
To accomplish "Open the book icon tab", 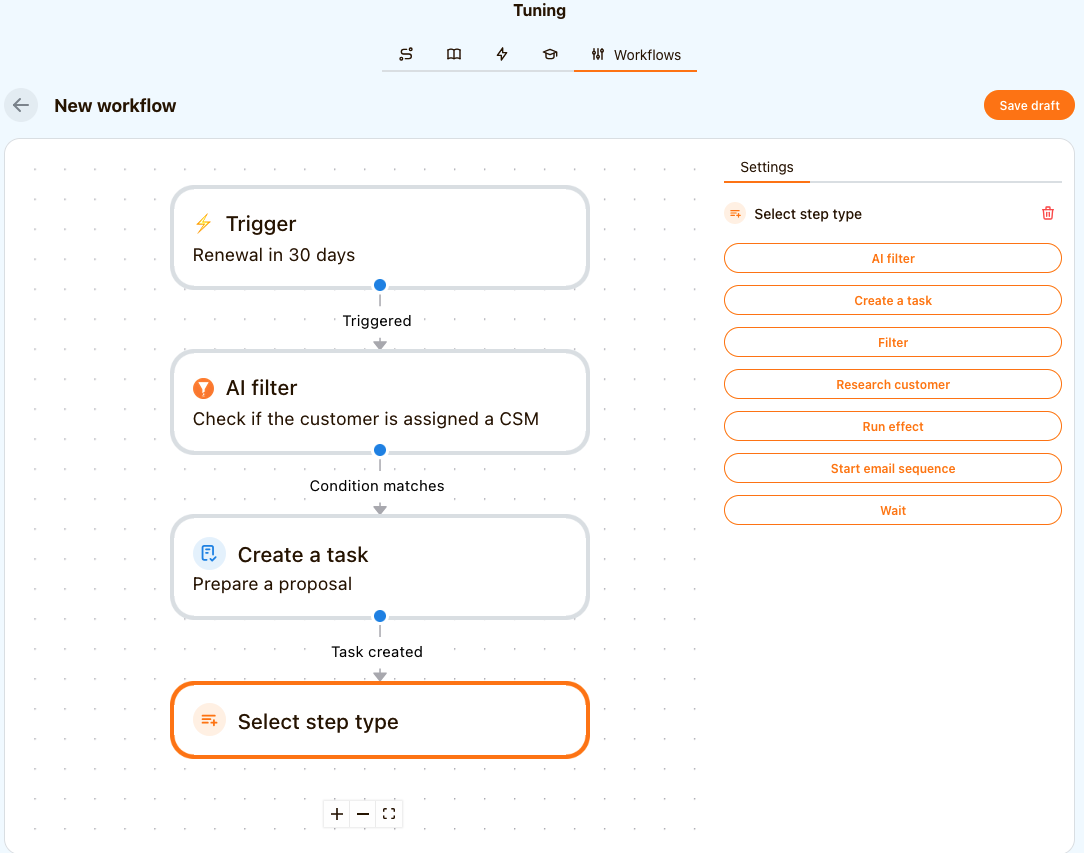I will (454, 55).
